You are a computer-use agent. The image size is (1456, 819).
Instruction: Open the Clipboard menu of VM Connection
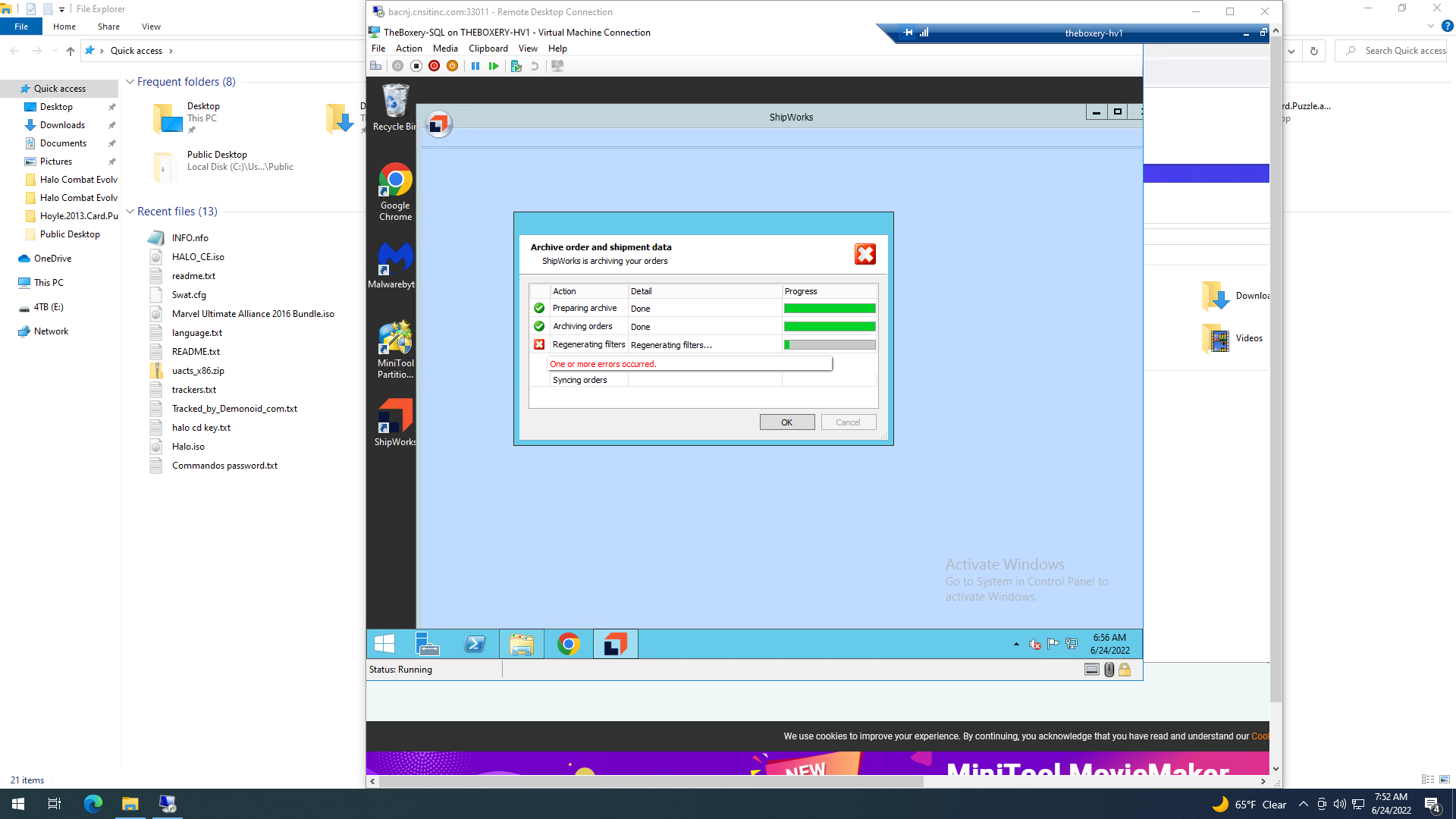(488, 49)
